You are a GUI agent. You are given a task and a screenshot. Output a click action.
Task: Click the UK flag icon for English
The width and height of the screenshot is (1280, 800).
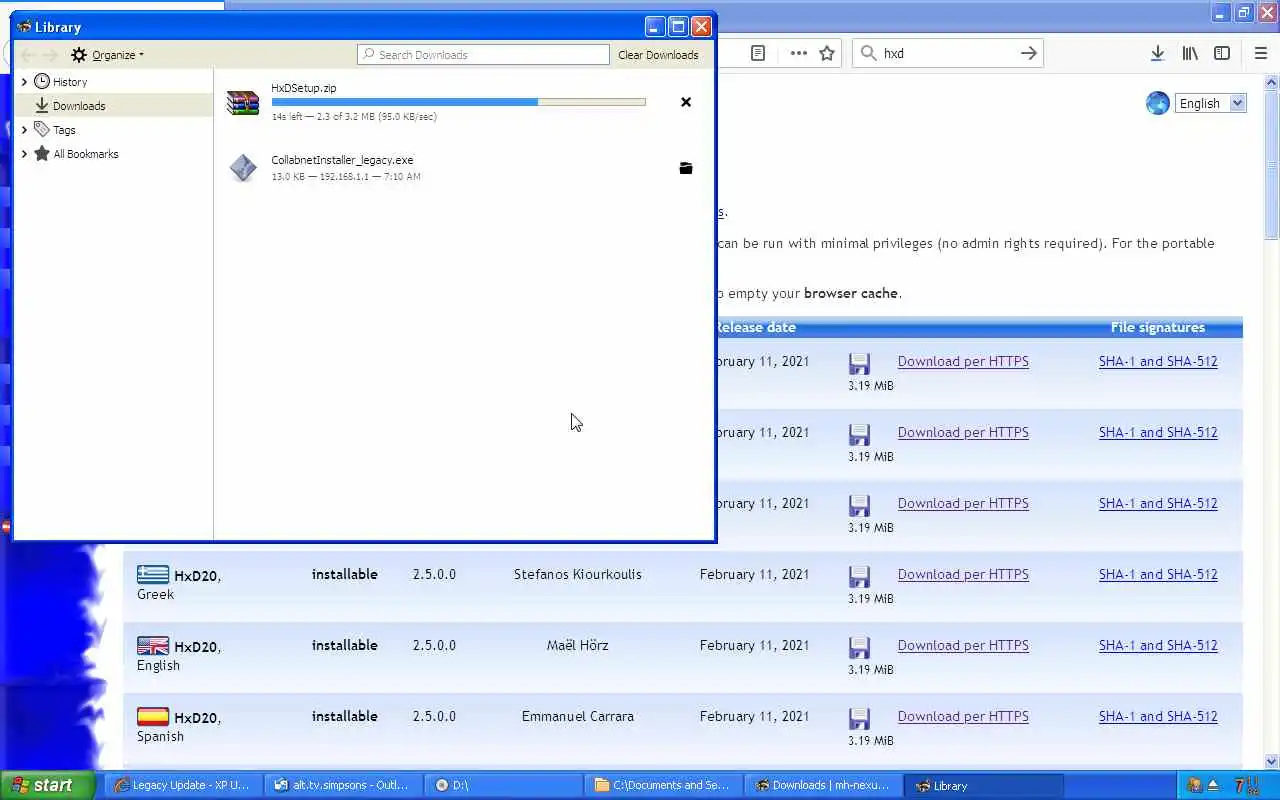coord(153,645)
